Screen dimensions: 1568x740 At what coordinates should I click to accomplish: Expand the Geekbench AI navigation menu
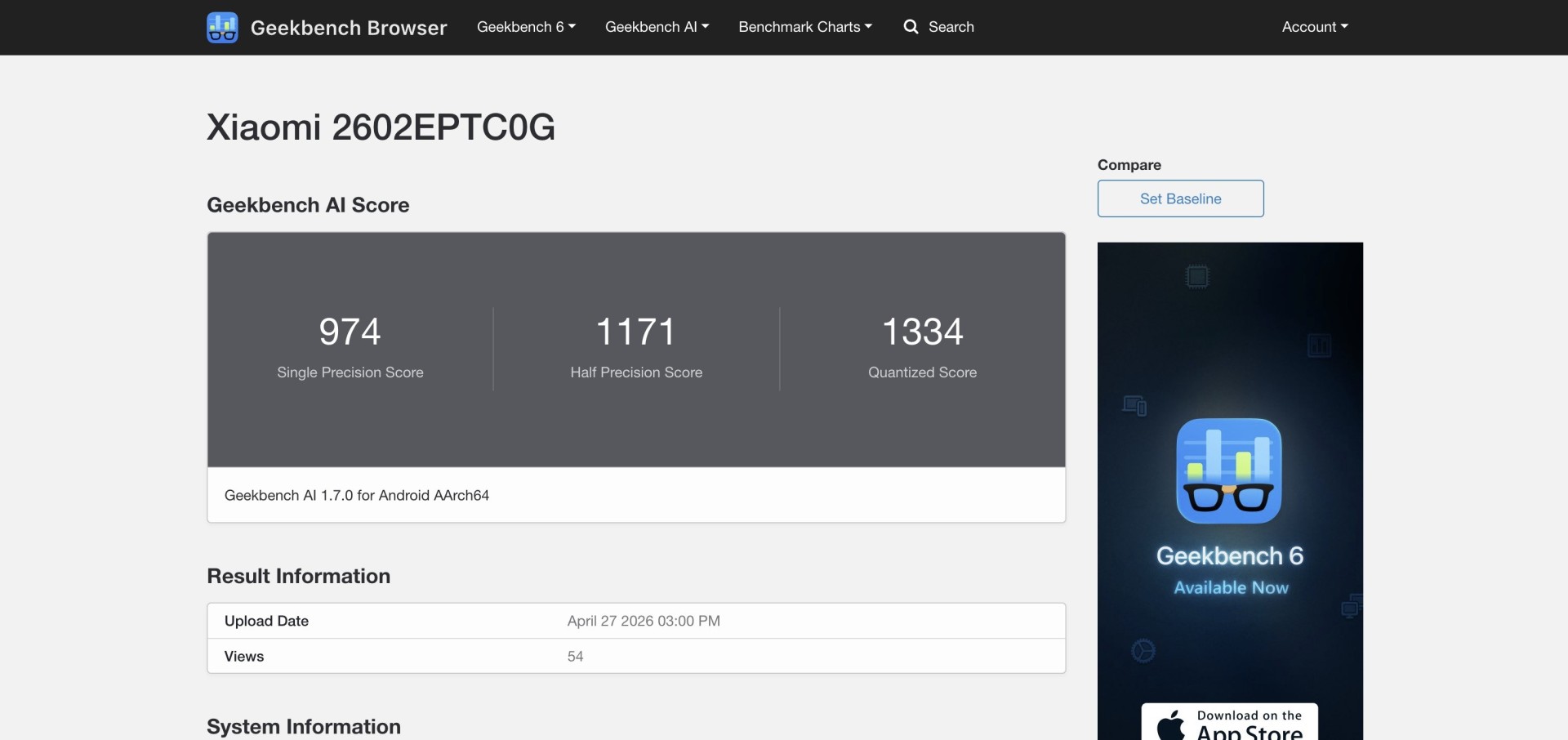(657, 27)
